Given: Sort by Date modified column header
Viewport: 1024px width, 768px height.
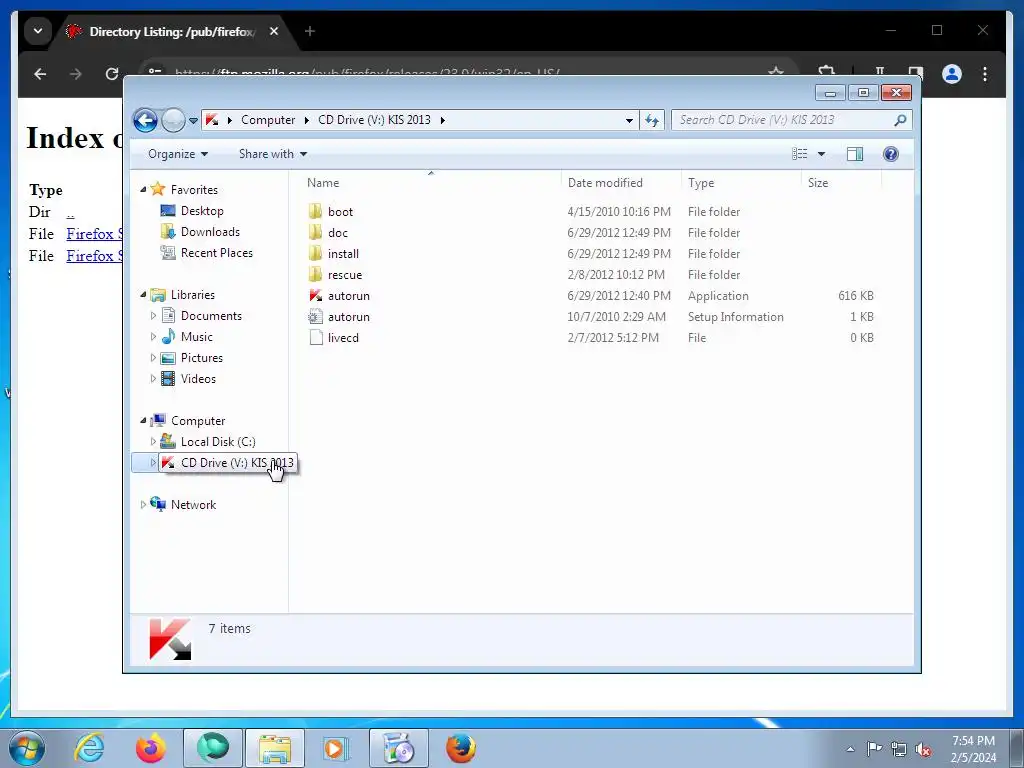Looking at the screenshot, I should tap(621, 183).
